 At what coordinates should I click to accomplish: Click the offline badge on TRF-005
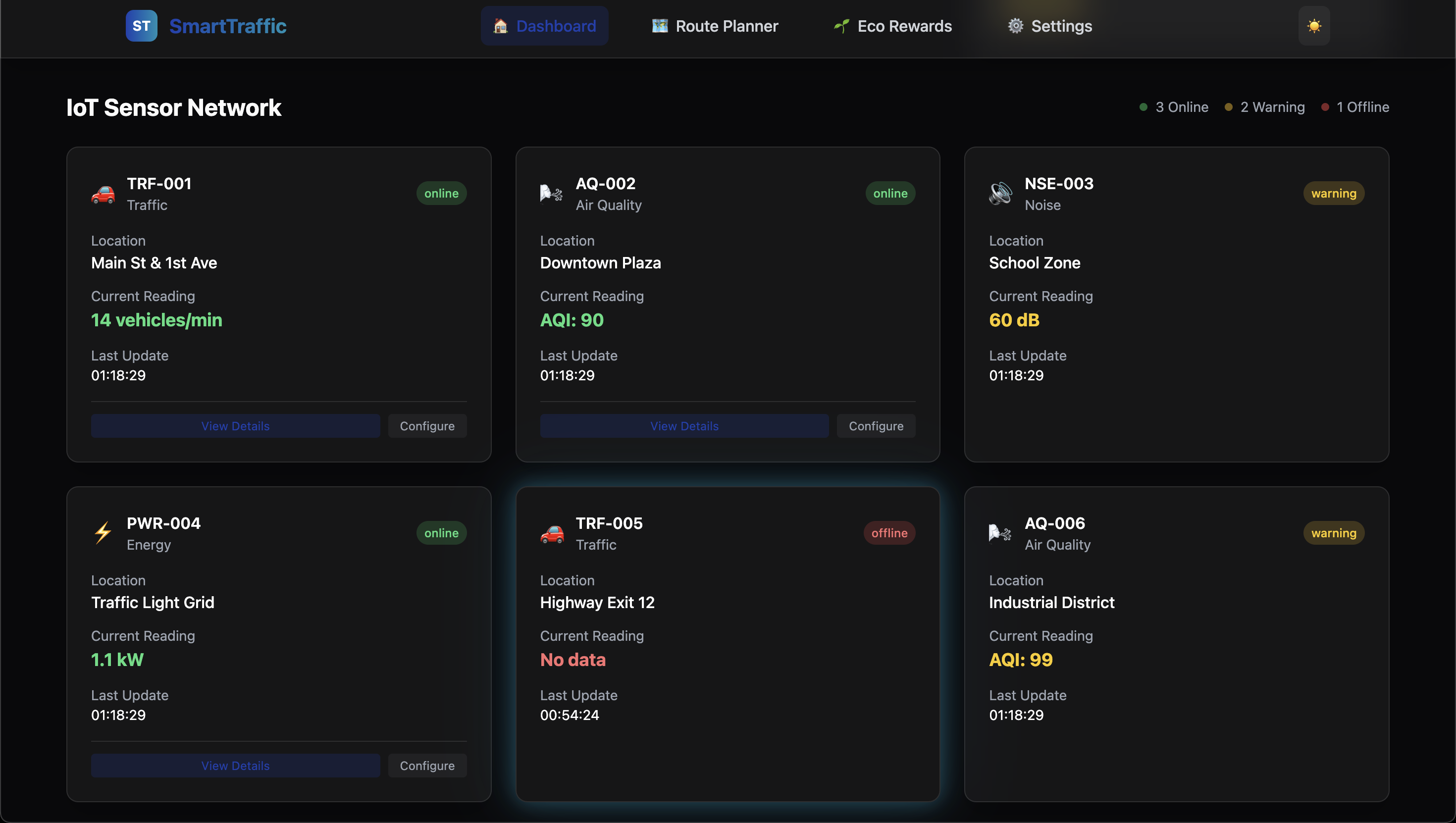[889, 533]
